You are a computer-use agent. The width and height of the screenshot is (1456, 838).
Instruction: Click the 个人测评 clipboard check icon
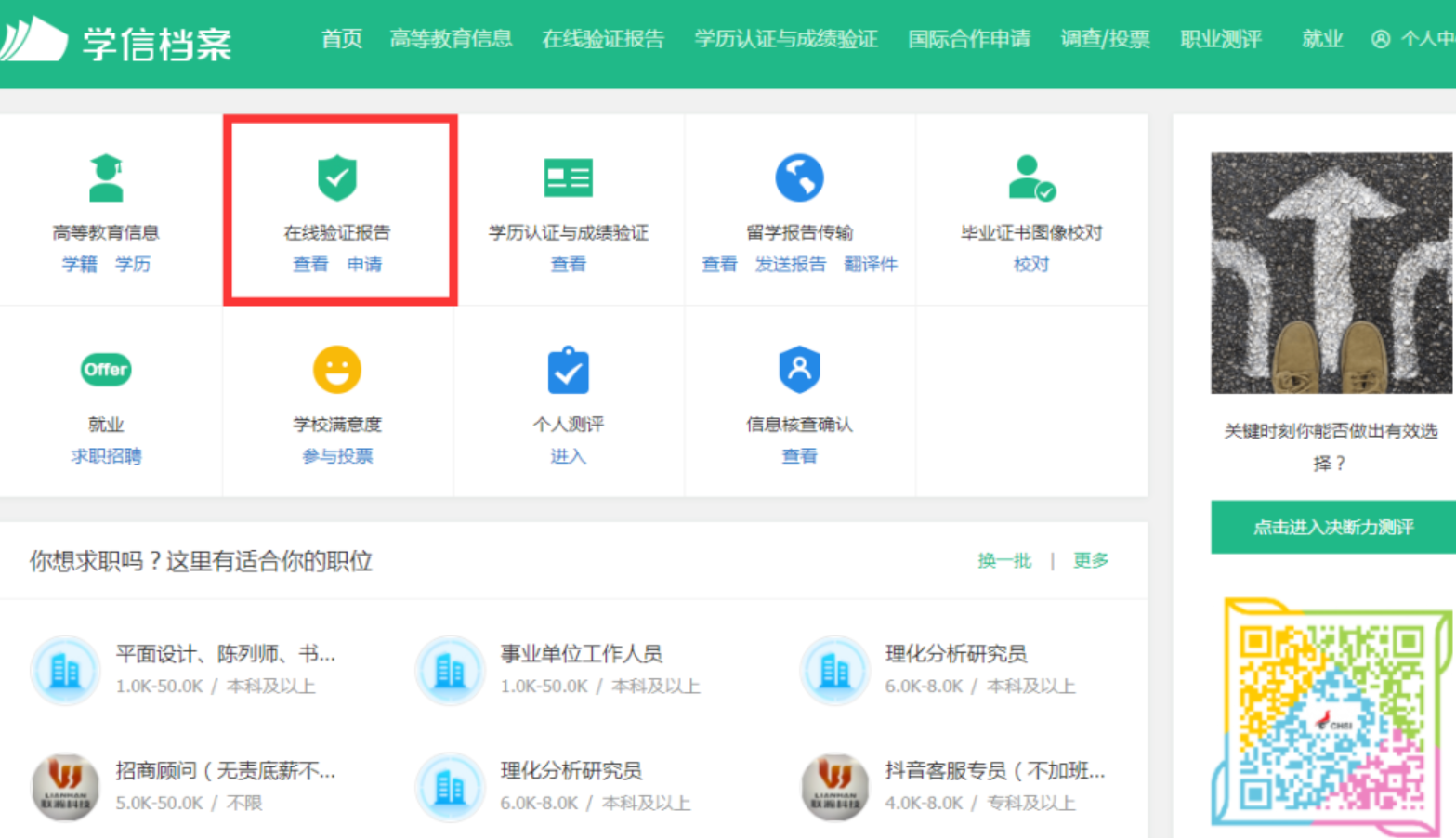point(568,370)
